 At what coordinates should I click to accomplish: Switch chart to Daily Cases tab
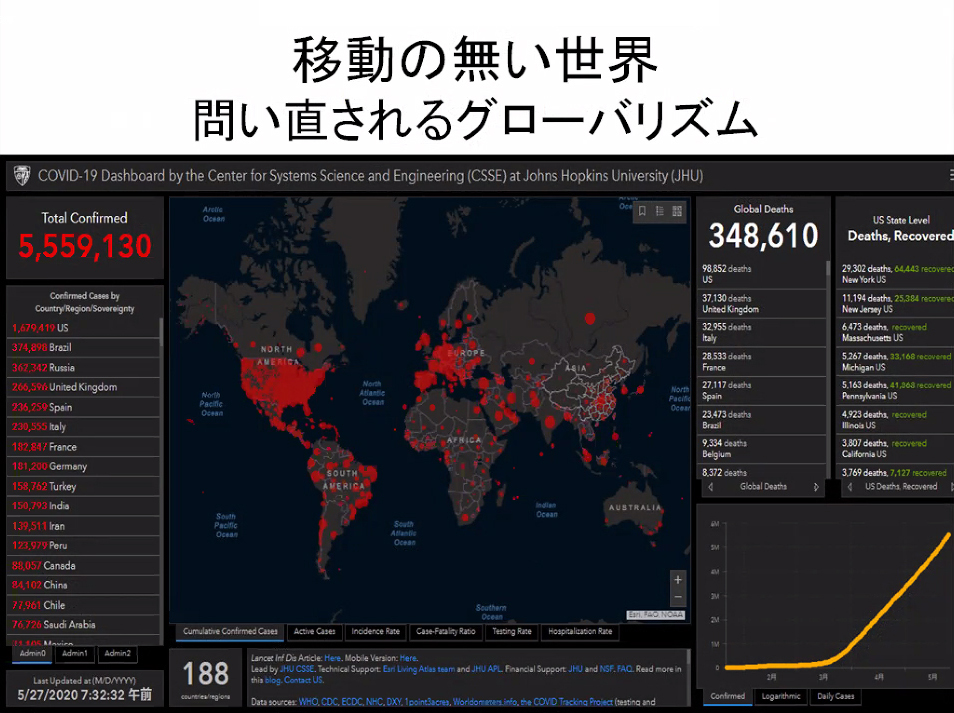[x=835, y=697]
